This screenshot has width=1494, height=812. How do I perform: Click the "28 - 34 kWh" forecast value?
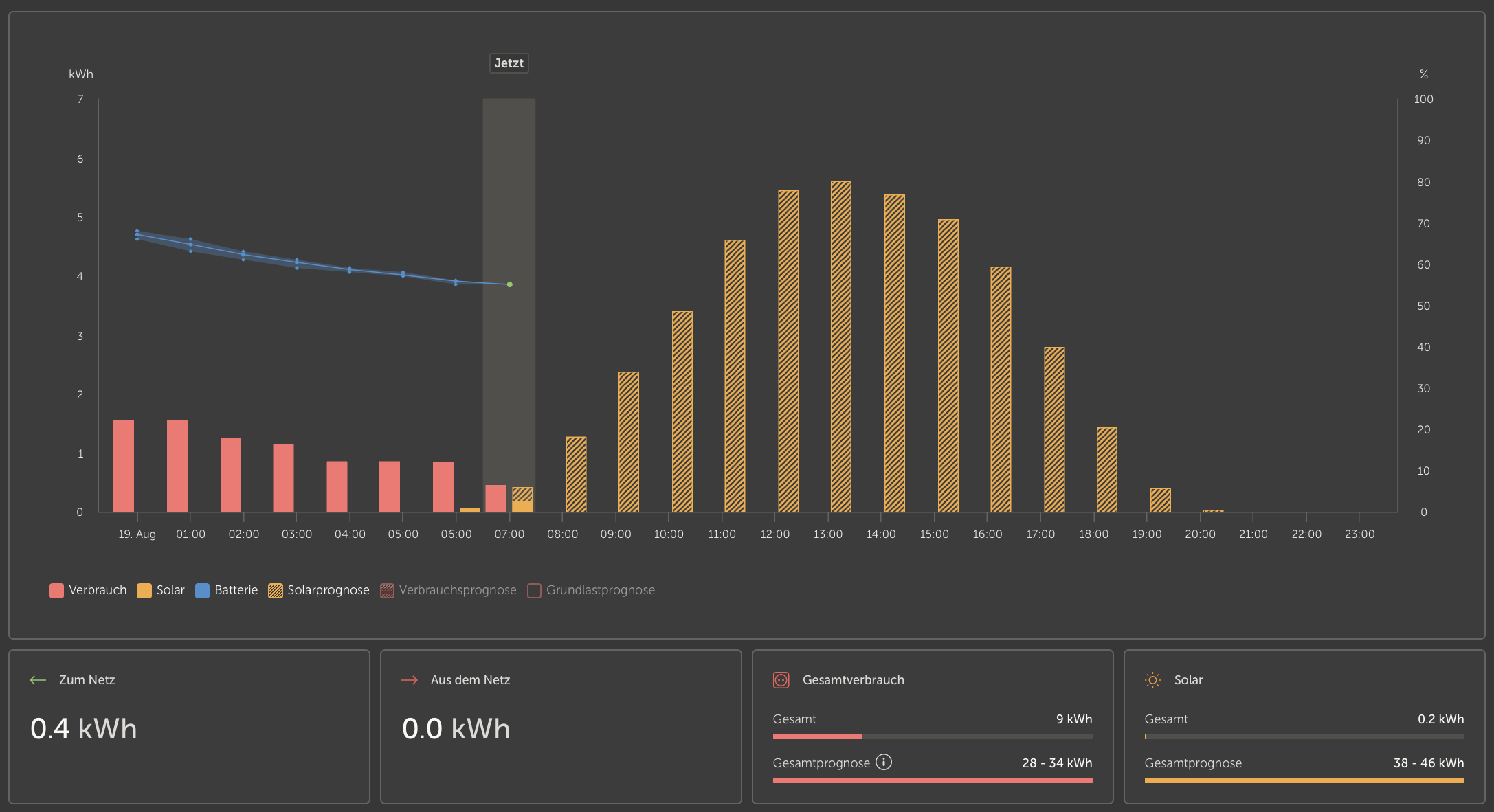[1057, 763]
